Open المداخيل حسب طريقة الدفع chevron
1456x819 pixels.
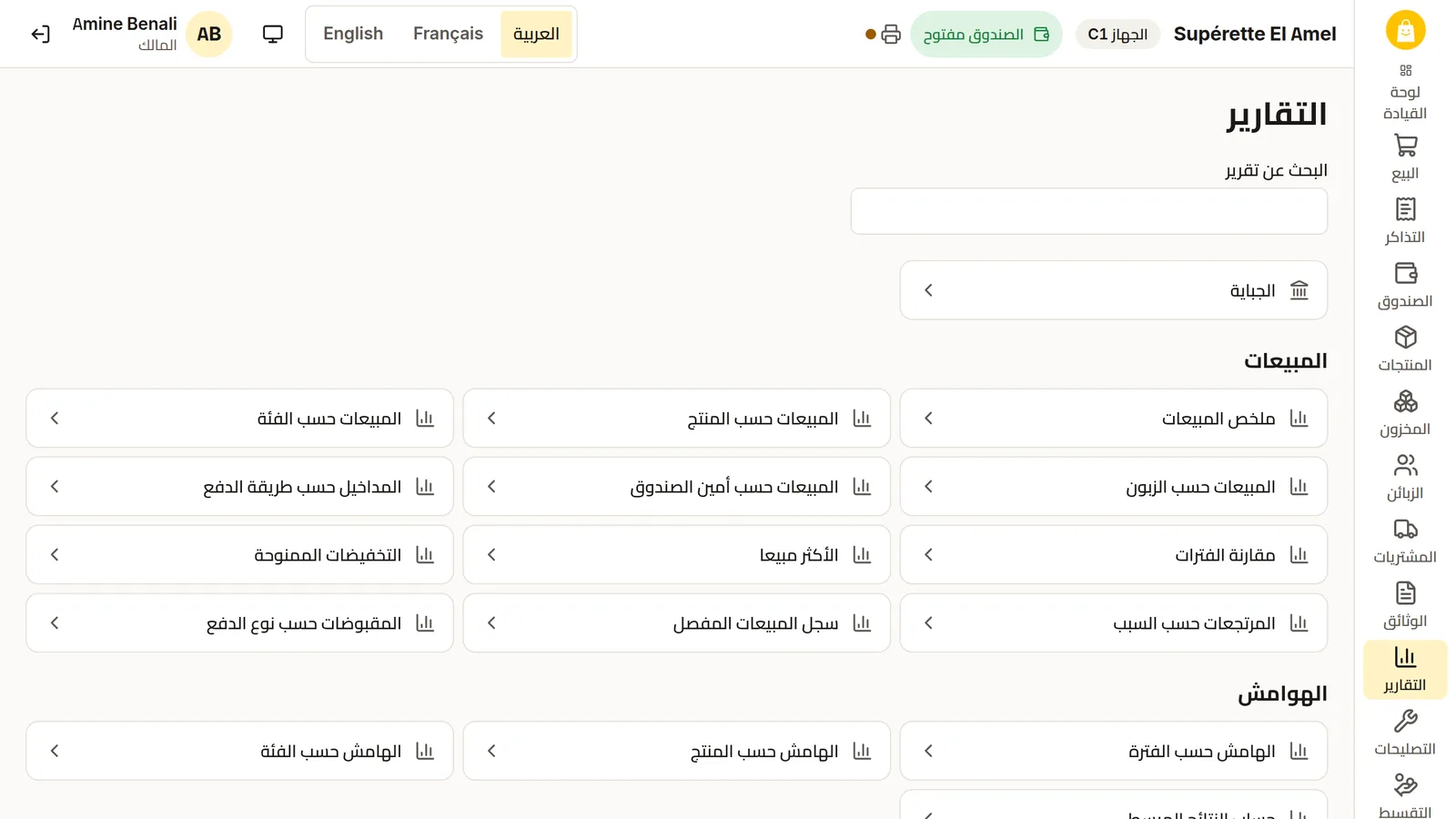tap(55, 487)
